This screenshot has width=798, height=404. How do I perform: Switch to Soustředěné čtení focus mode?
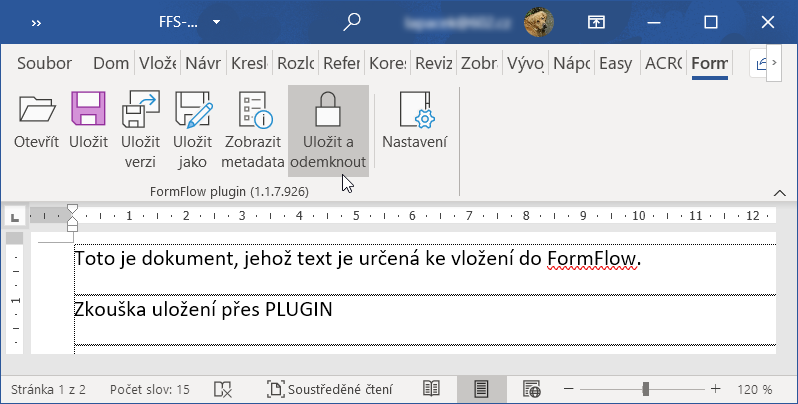click(331, 388)
